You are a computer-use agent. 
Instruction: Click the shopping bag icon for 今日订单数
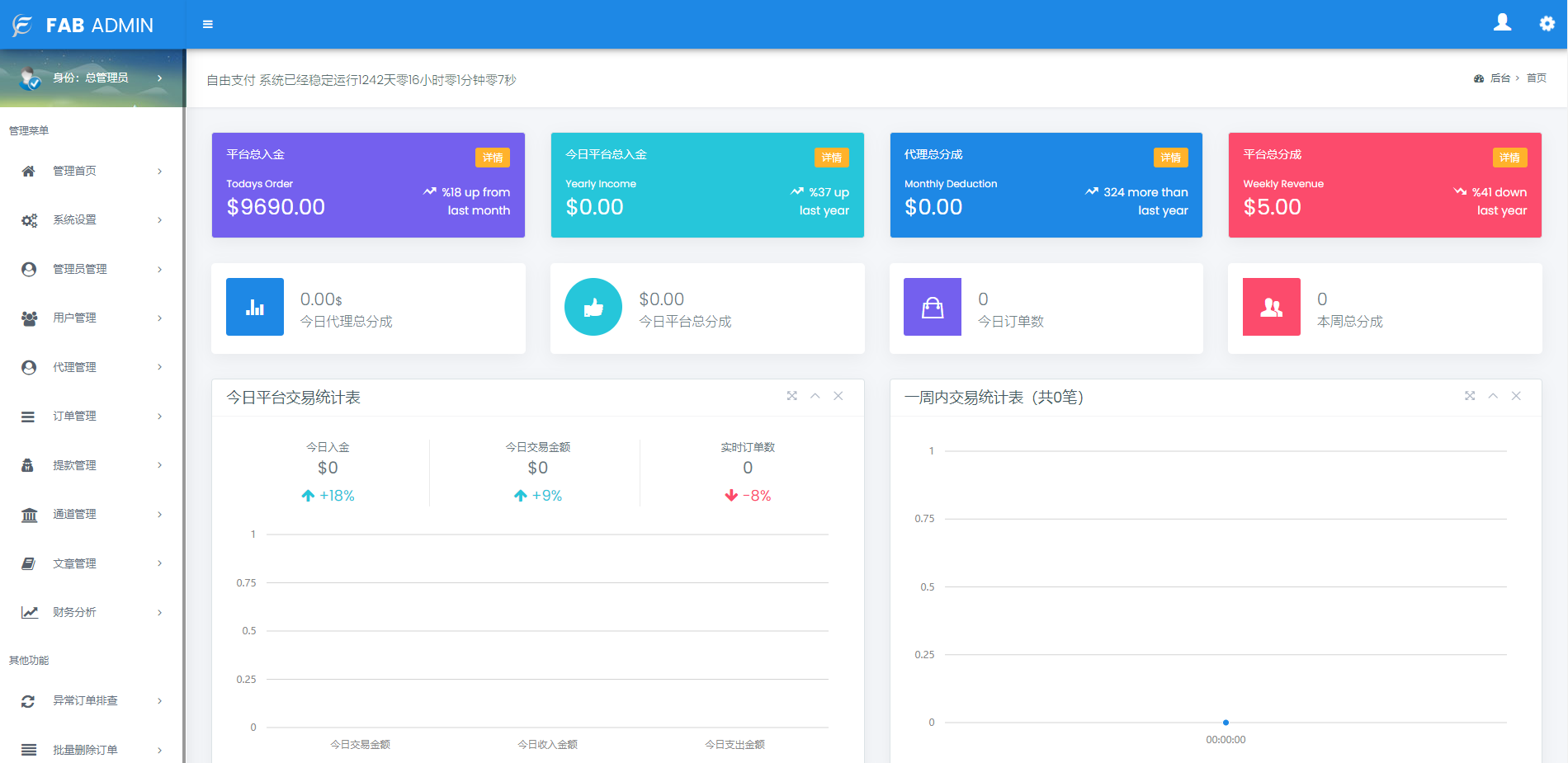coord(933,307)
